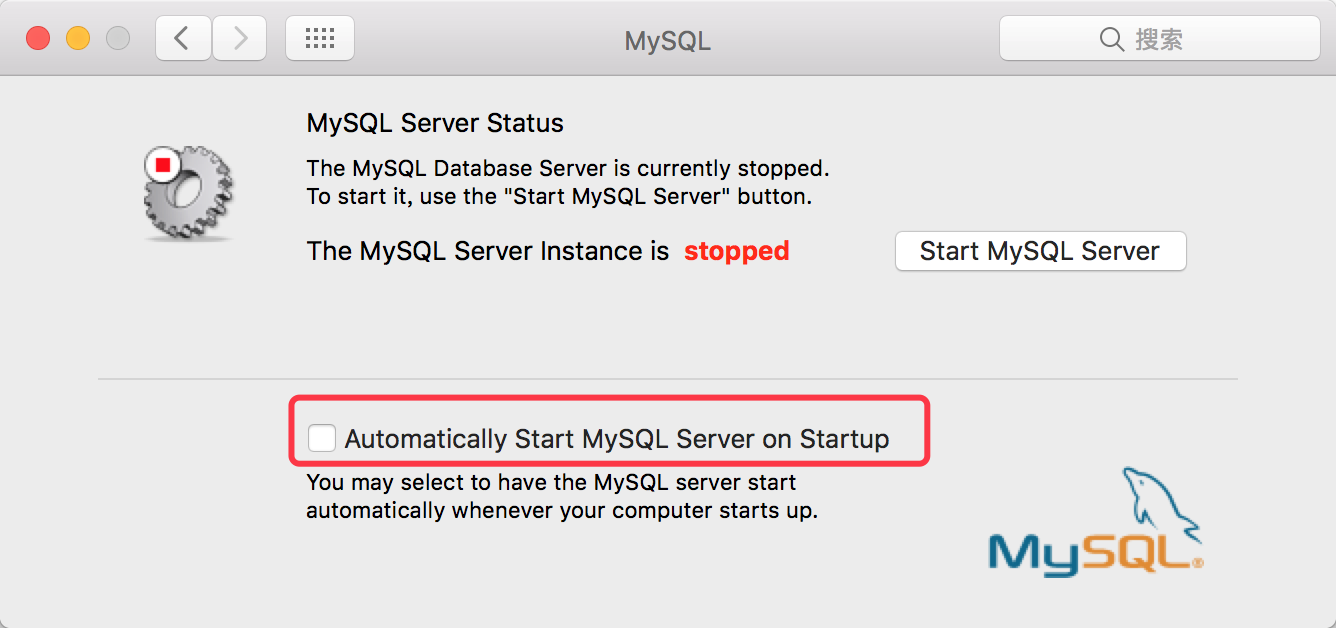Click the 'MySQL Server Status' heading
Screen dimensions: 1336x628
[435, 123]
